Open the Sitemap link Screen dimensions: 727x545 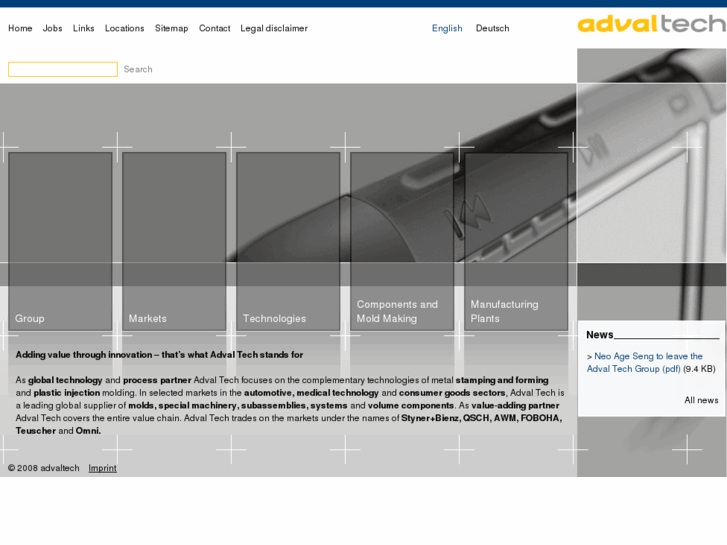click(172, 28)
